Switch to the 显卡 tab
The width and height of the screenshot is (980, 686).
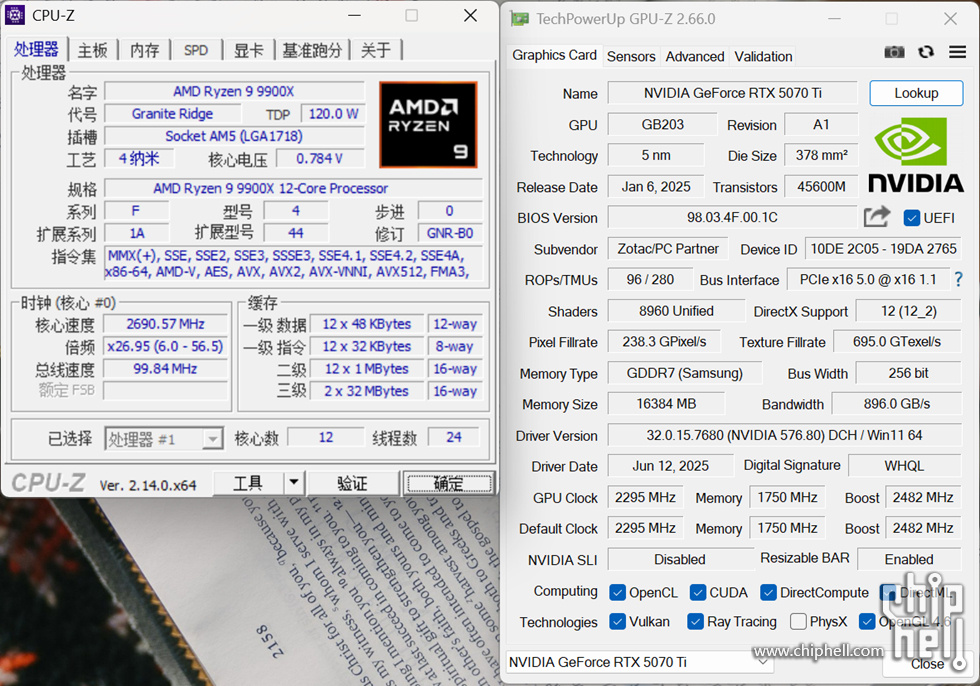pos(249,50)
